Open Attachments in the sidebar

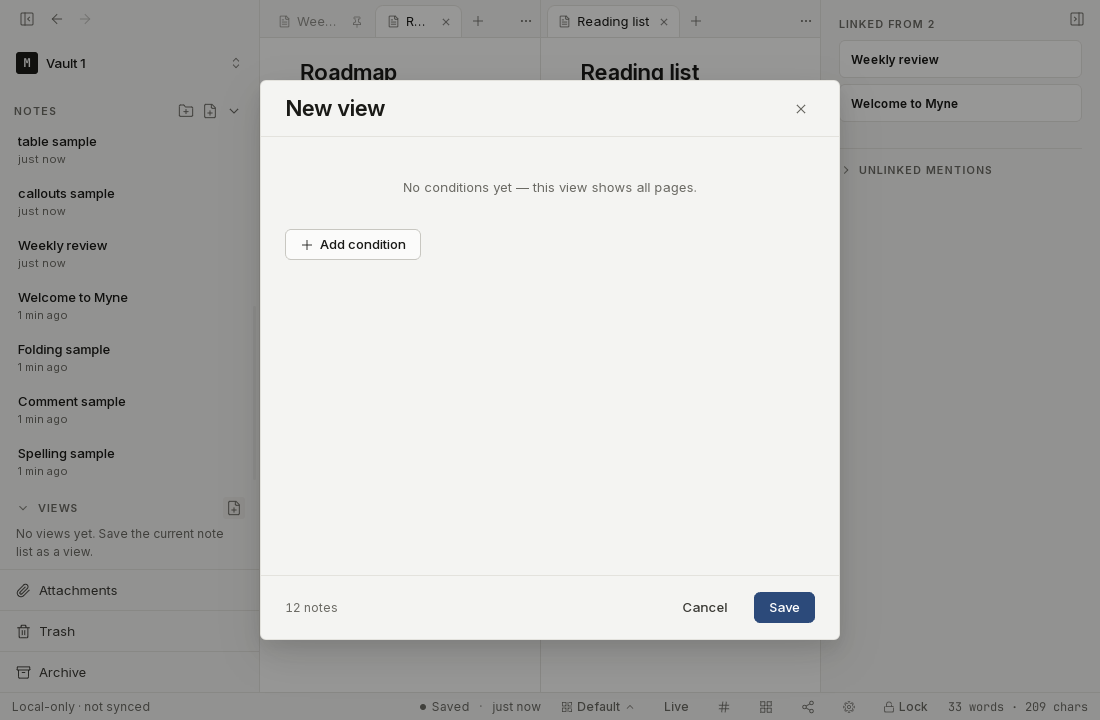129,590
